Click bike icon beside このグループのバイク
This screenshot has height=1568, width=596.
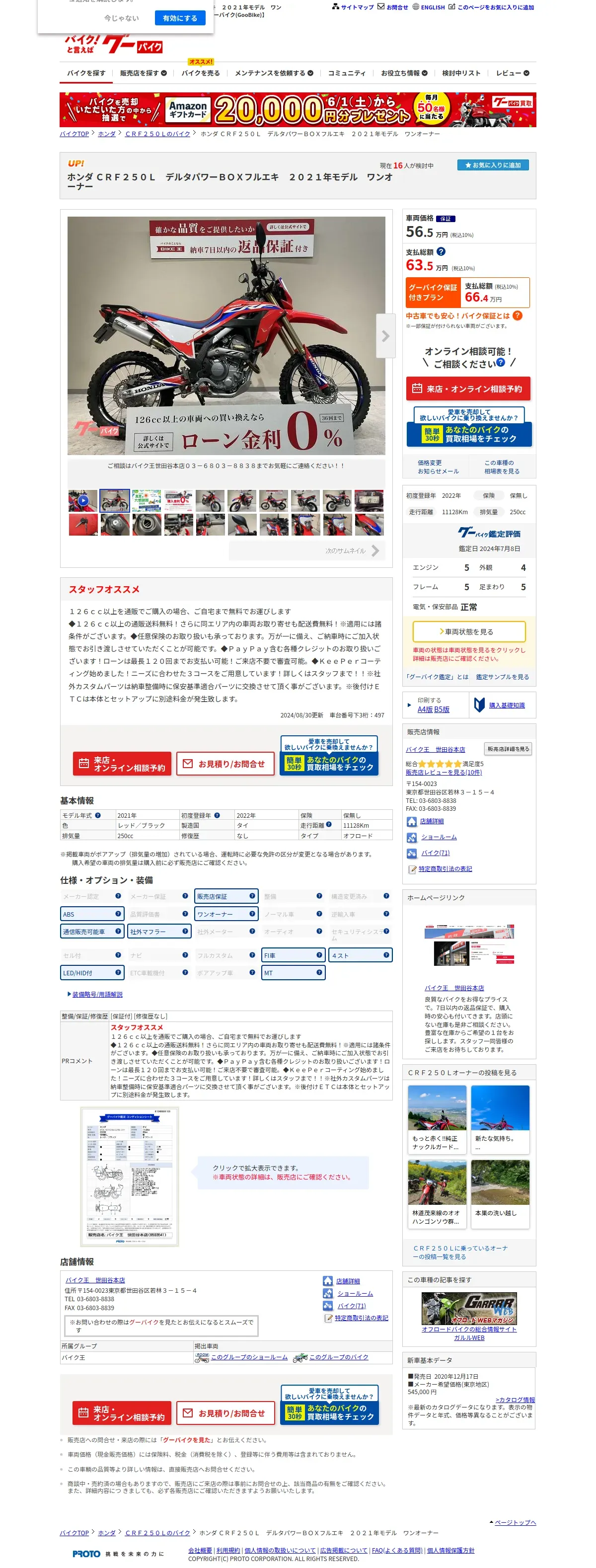(x=300, y=1357)
